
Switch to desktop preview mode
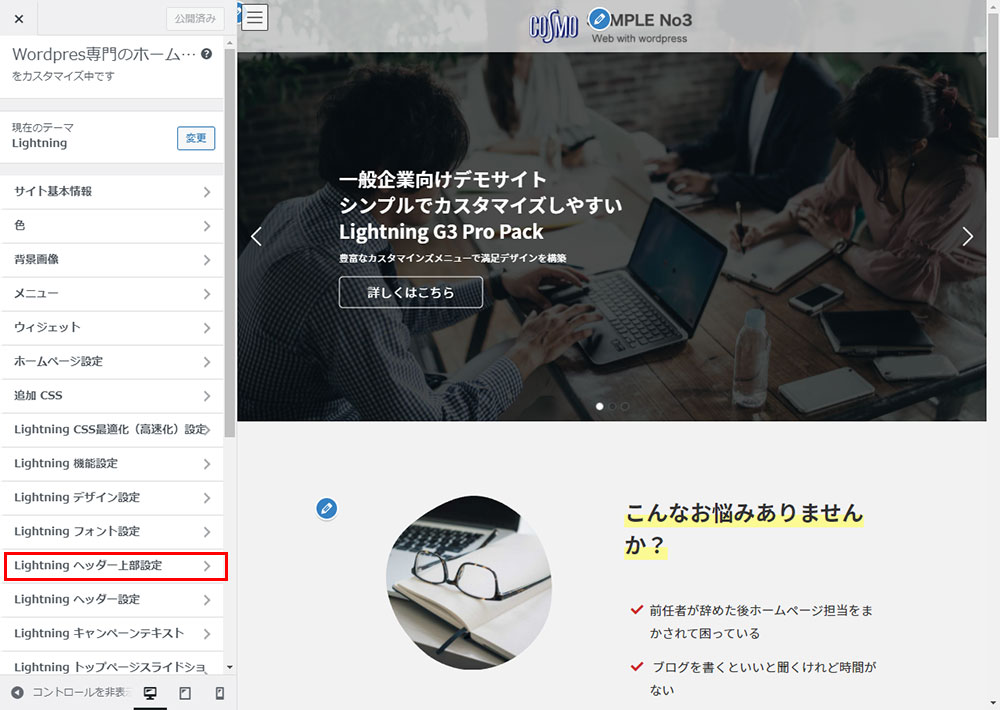pos(151,693)
